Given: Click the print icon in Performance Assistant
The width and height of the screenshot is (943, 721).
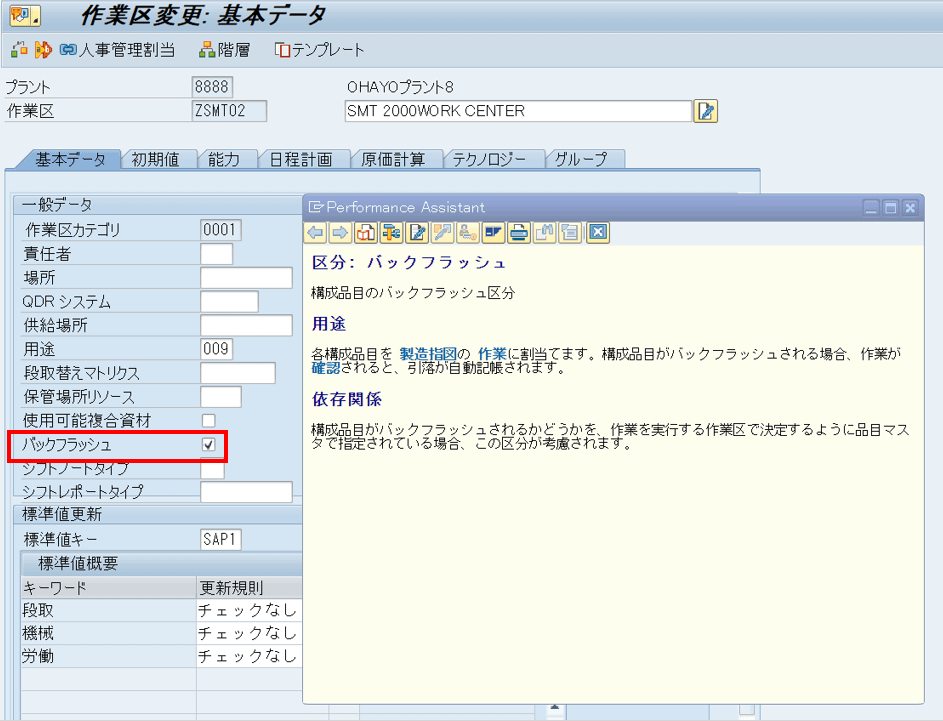Looking at the screenshot, I should point(518,233).
